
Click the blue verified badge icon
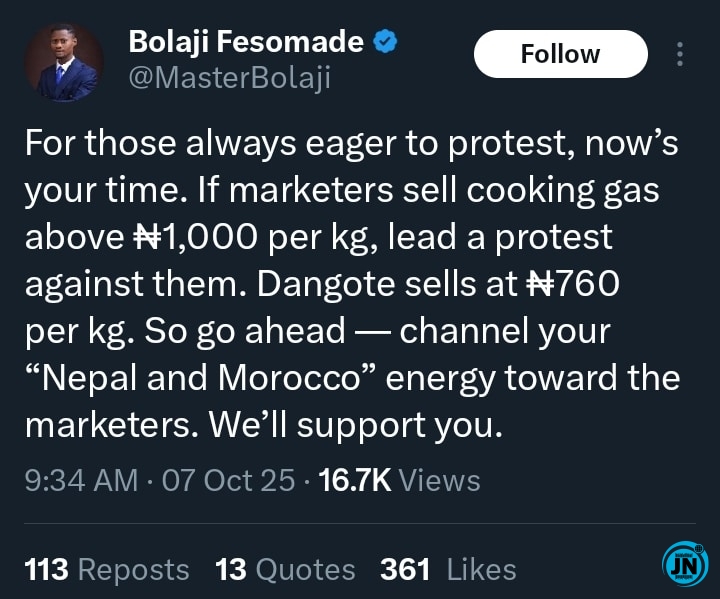click(x=386, y=42)
